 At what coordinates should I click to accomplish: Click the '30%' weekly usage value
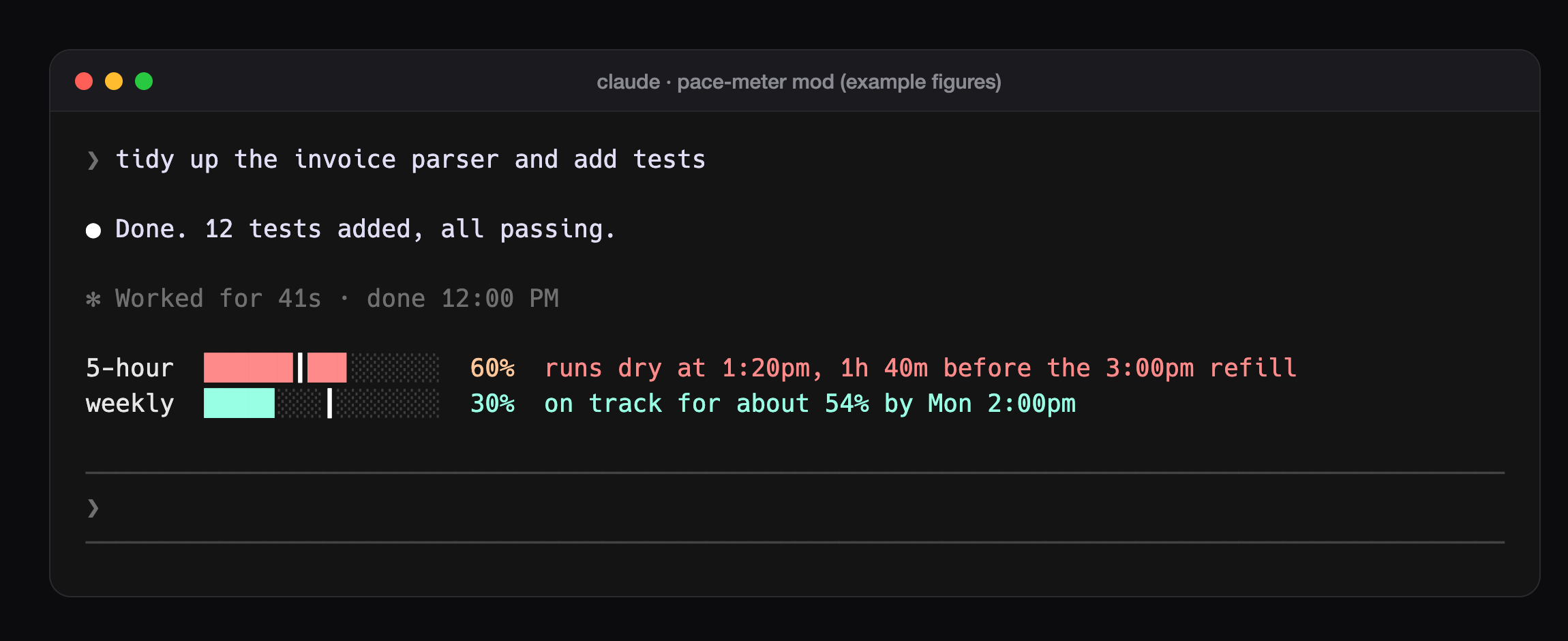pos(492,404)
